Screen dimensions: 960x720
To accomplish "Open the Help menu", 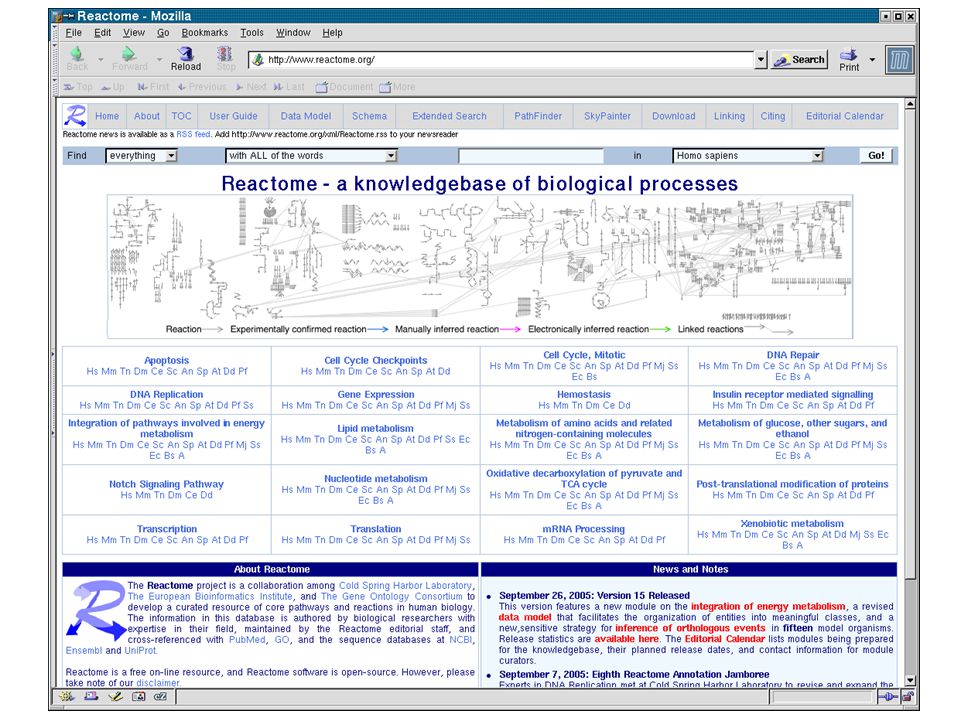I will point(332,32).
